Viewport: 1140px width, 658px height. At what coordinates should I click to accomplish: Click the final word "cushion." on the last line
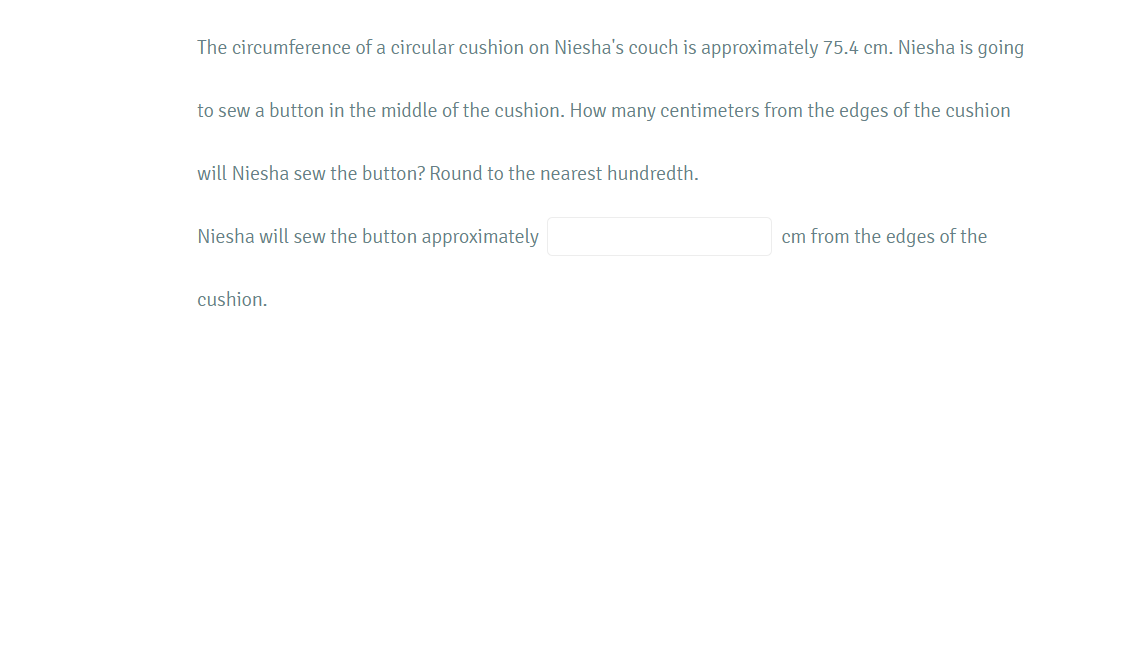point(232,300)
